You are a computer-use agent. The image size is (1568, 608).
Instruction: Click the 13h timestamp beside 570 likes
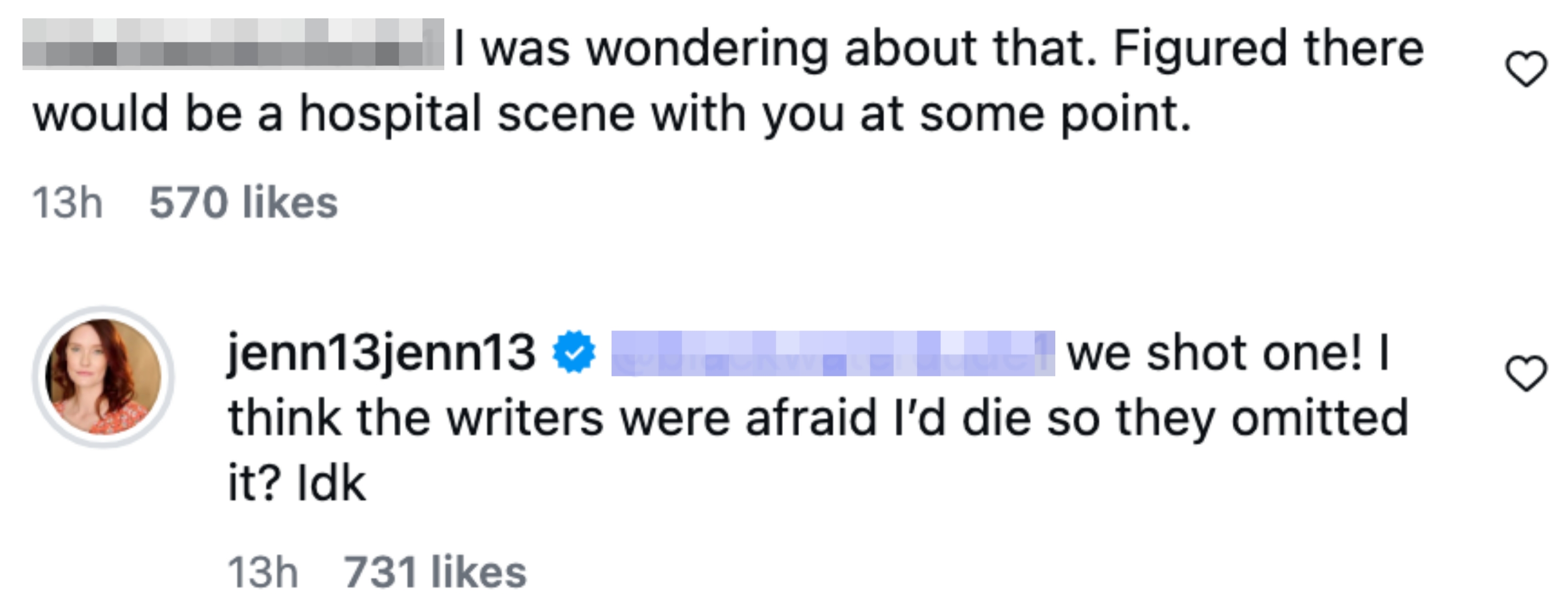[67, 202]
